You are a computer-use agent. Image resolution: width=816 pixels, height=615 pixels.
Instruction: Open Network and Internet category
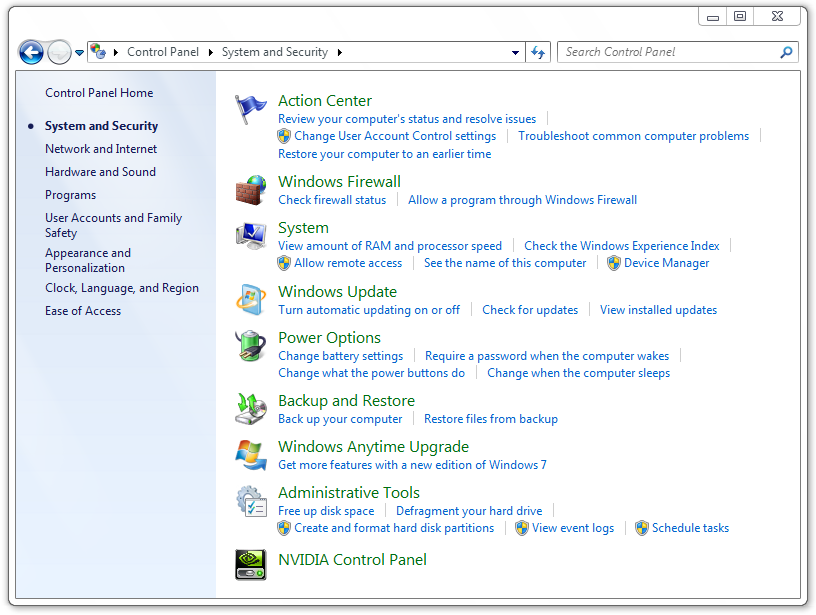pos(101,149)
